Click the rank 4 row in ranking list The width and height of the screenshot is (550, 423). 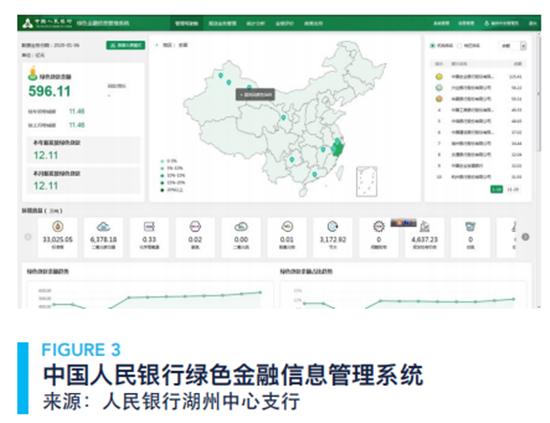pyautogui.click(x=478, y=110)
